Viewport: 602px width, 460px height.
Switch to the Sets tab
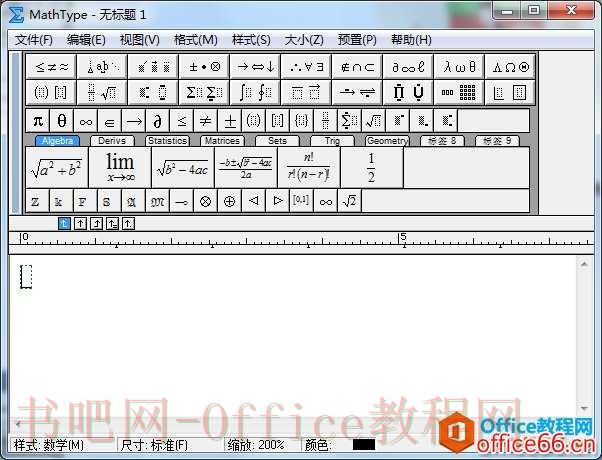pyautogui.click(x=277, y=141)
